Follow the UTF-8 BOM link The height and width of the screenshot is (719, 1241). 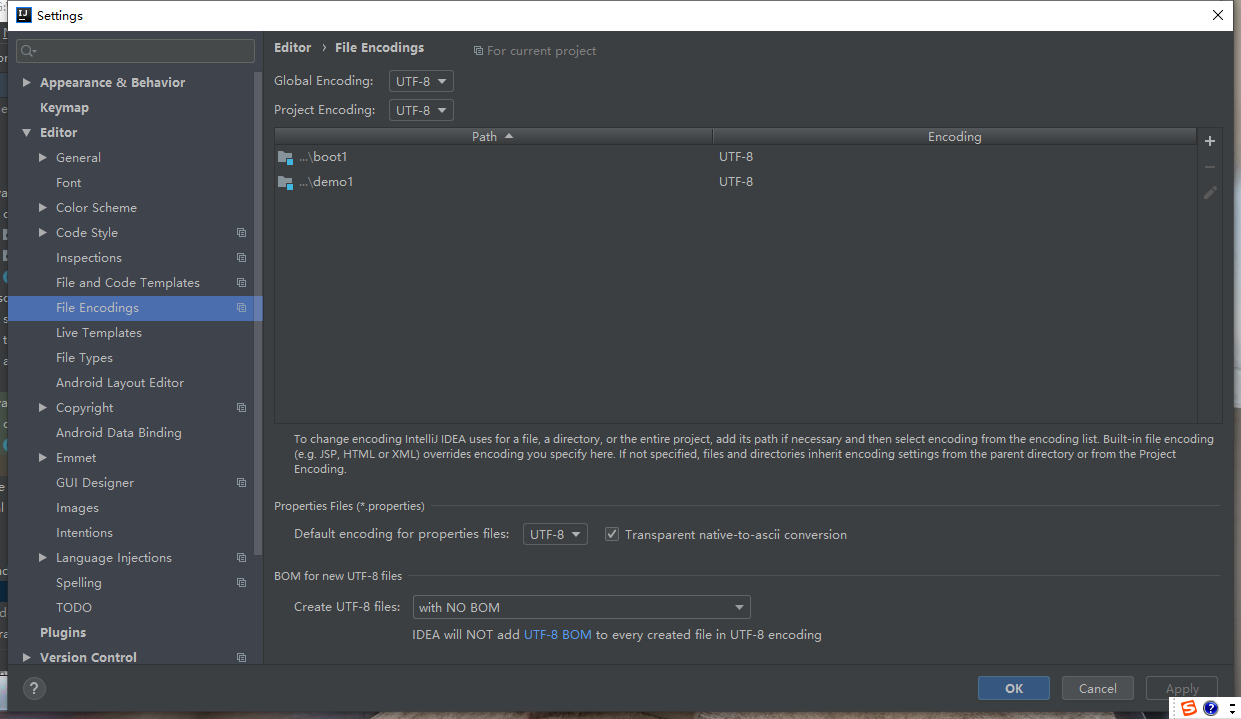point(558,635)
